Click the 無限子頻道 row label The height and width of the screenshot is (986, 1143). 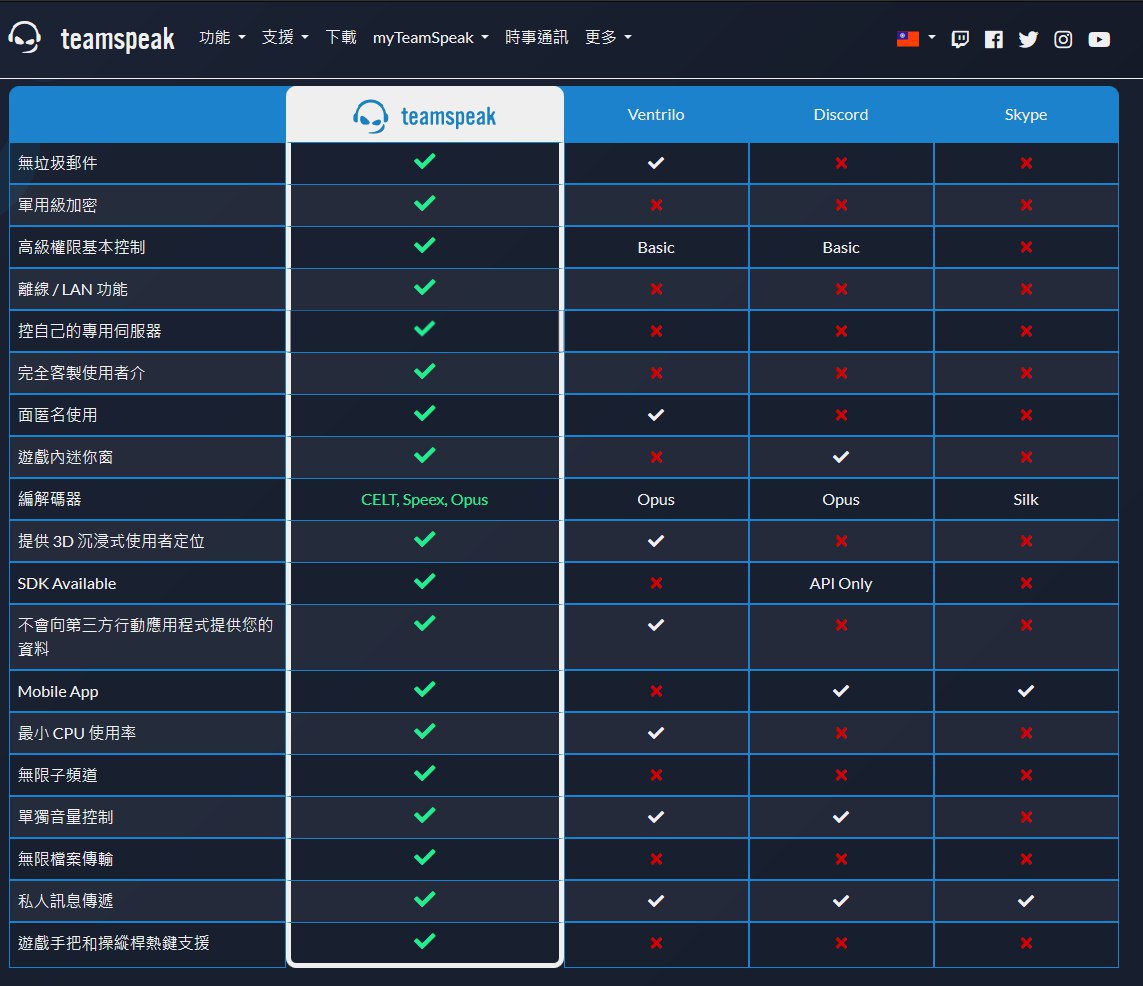(58, 775)
